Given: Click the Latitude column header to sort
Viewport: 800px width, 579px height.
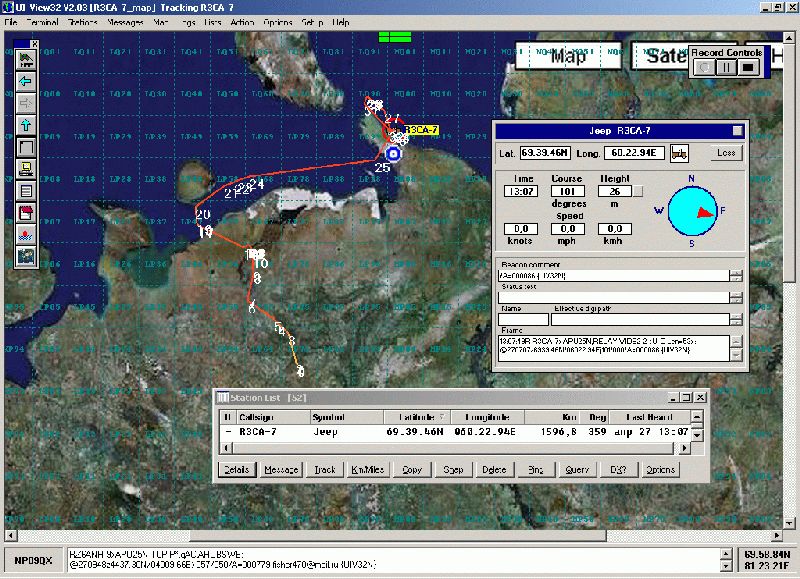Looking at the screenshot, I should 415,416.
